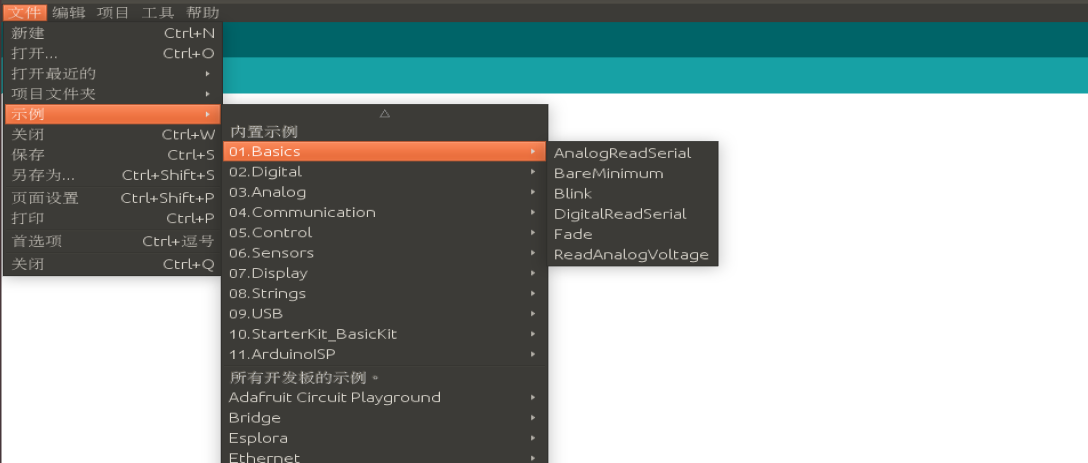Open the Blink example sketch
Viewport: 1088px width, 463px height.
pos(573,194)
